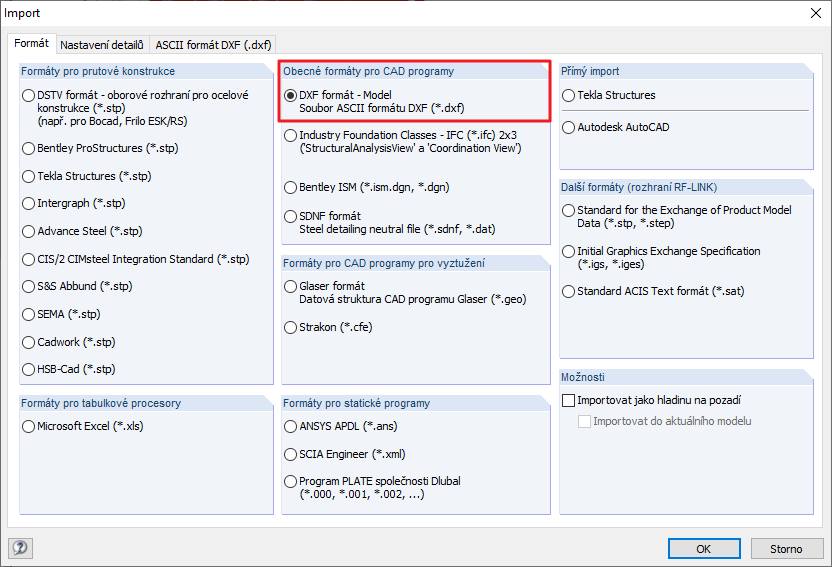Screen dimensions: 832x567
Task: Select CIS/2 CIMsteel Integration Standard option
Action: pyautogui.click(x=28, y=259)
